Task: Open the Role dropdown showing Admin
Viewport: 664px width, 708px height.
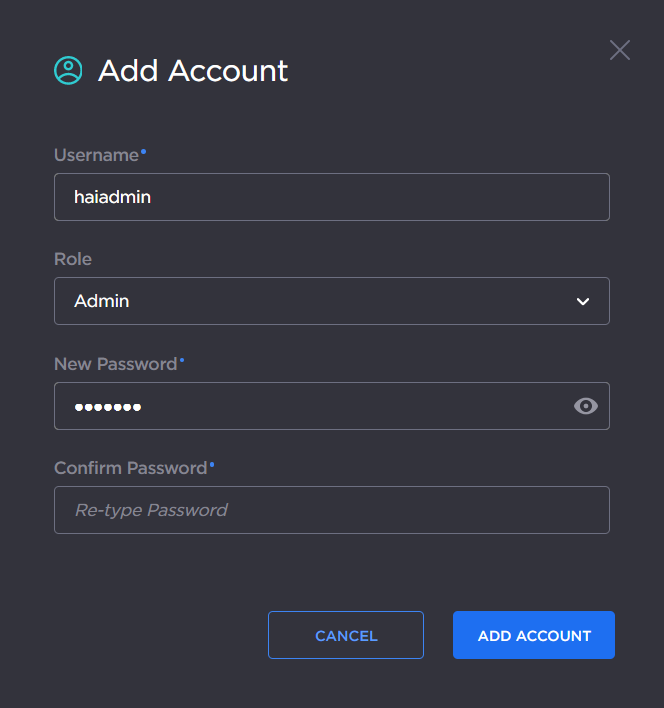Action: (331, 301)
